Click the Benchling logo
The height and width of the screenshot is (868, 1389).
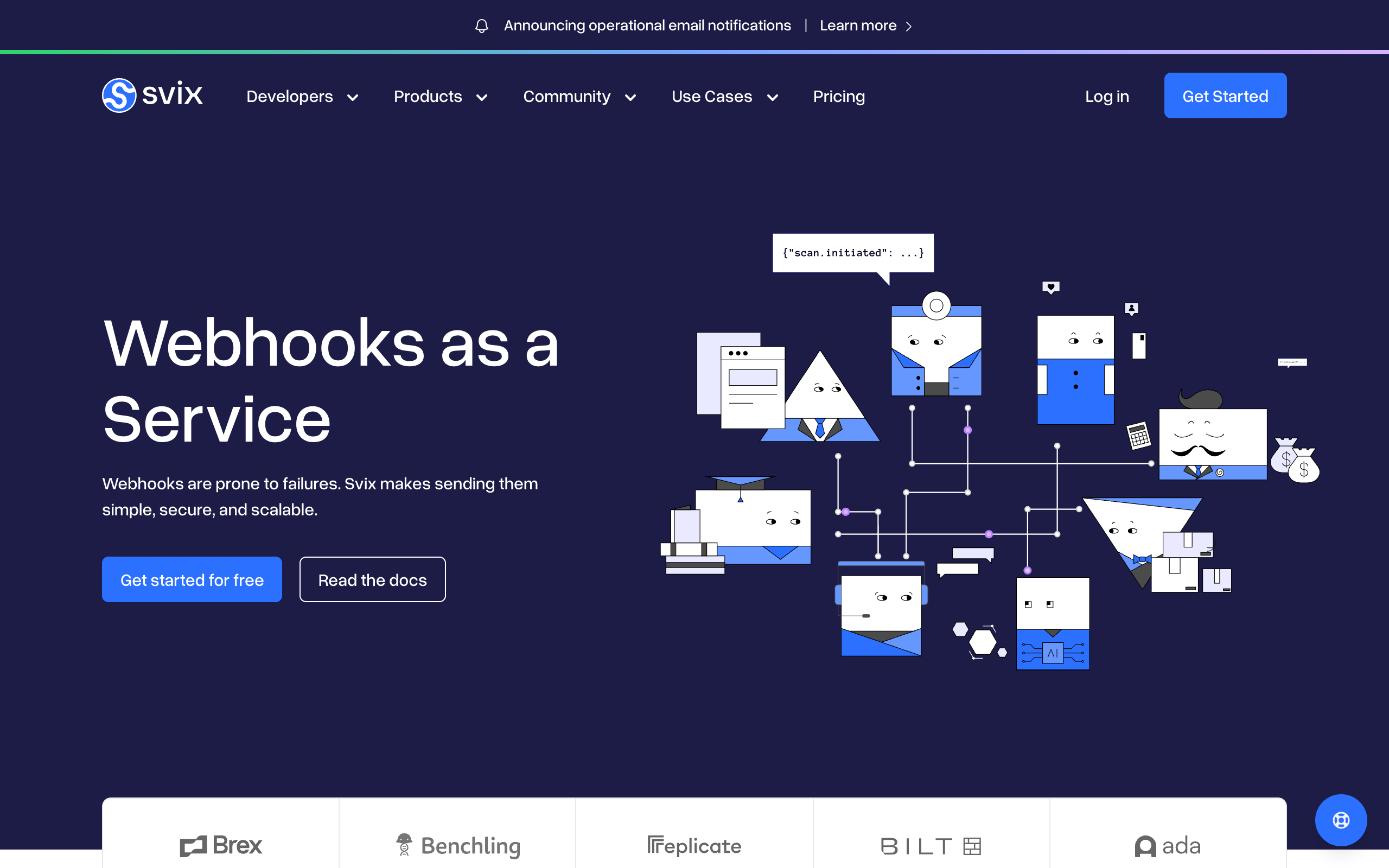[458, 846]
